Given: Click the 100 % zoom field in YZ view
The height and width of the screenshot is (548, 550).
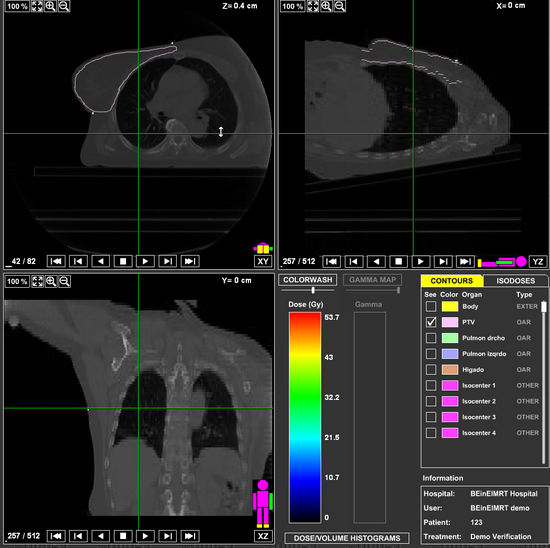Looking at the screenshot, I should tap(293, 6).
